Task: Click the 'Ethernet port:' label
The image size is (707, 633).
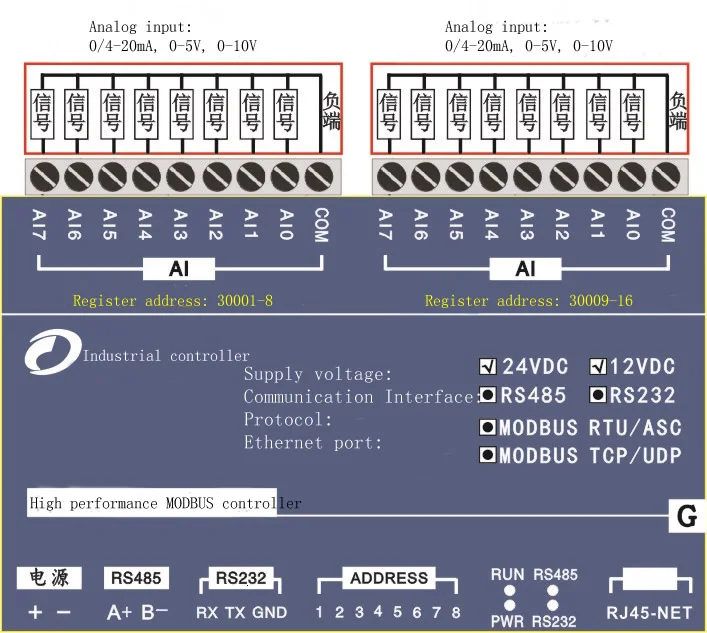Action: (313, 443)
